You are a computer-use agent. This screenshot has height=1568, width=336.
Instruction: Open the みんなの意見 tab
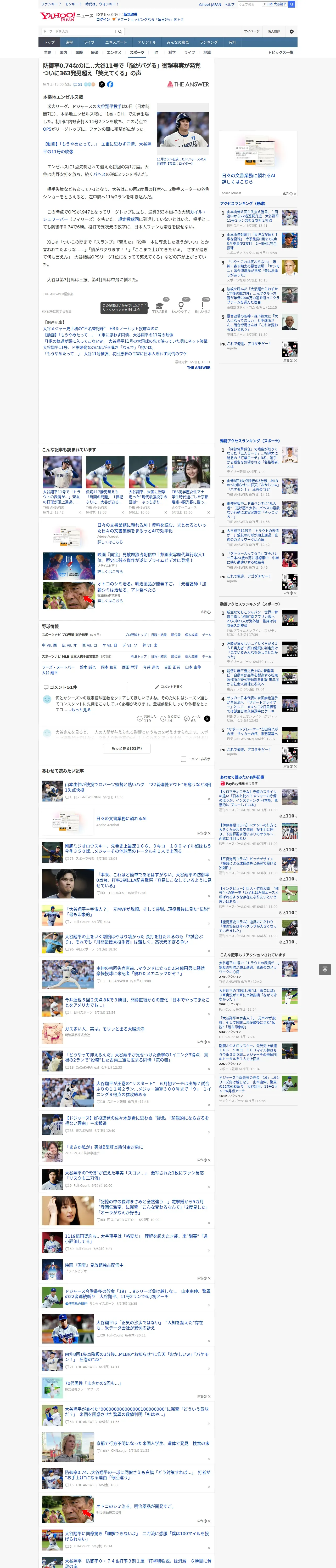point(178,43)
